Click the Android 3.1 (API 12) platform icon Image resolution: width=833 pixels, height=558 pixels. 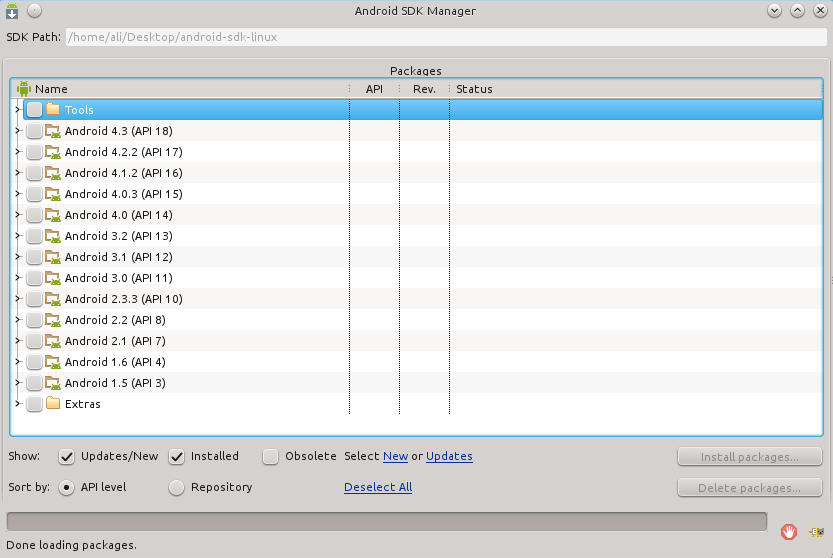(53, 257)
